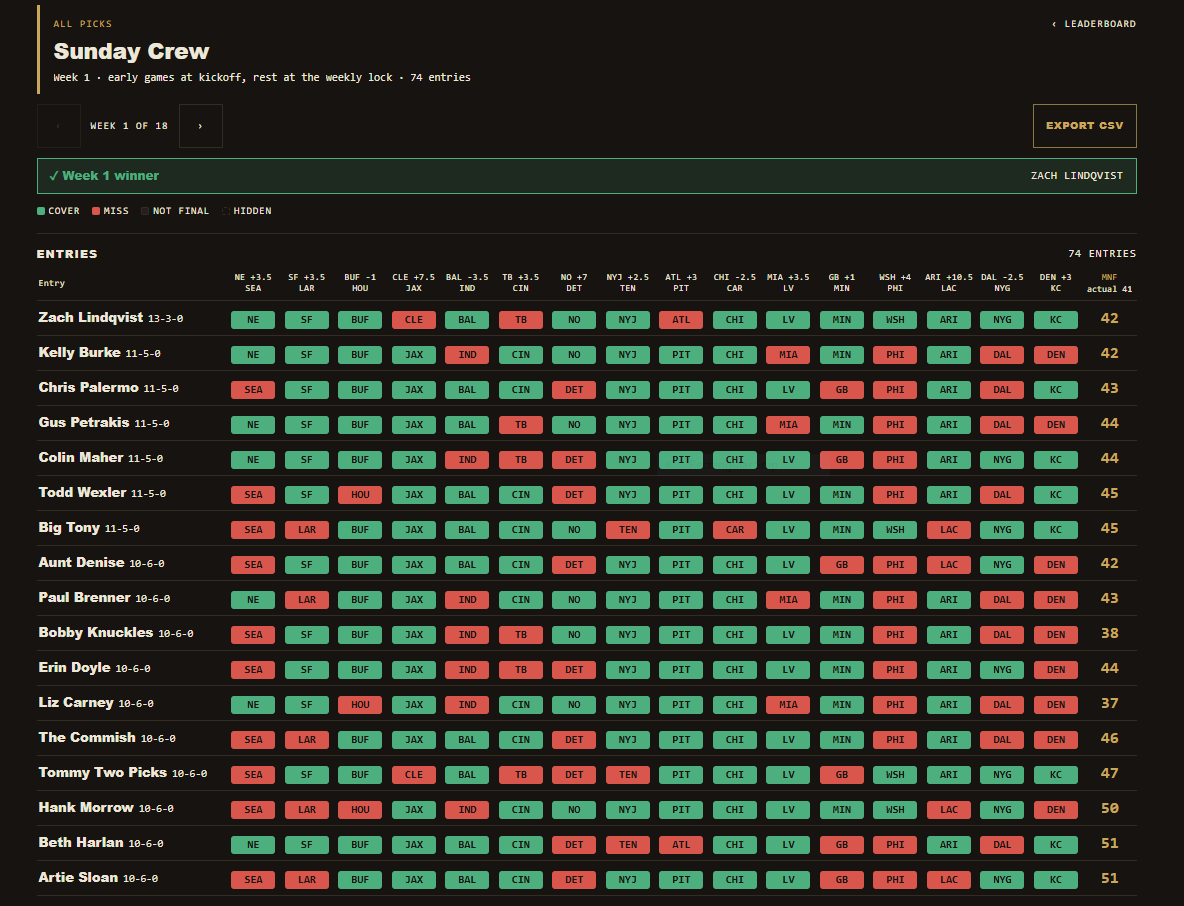
Task: Select the Colin Maher entry
Action: pos(81,458)
